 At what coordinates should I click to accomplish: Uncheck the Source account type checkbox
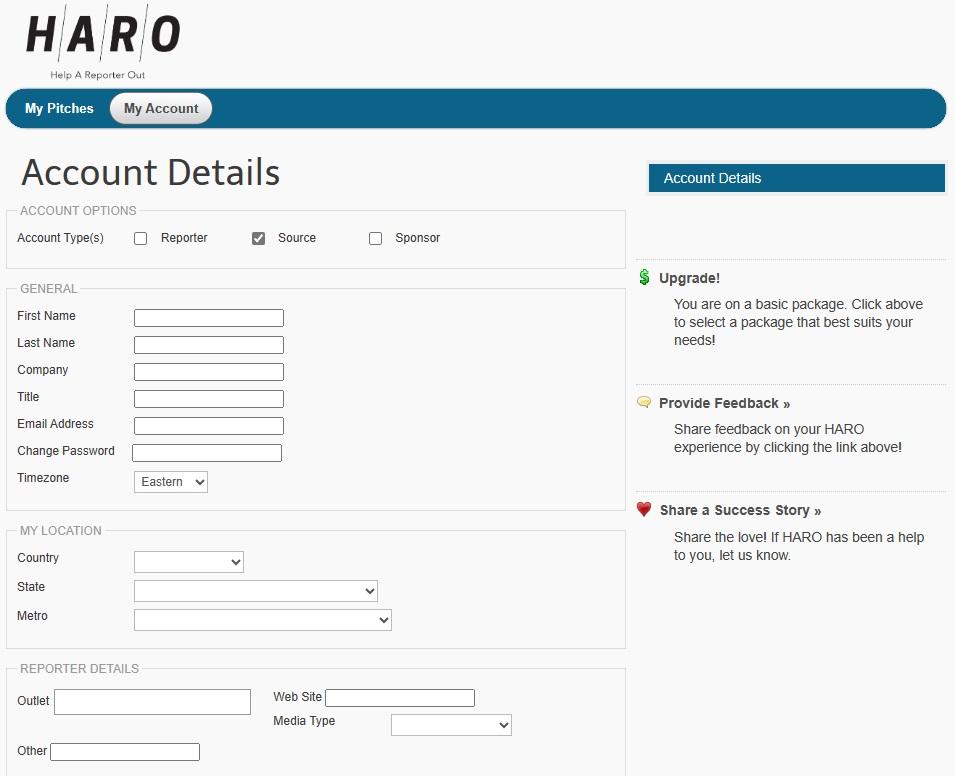coord(258,239)
